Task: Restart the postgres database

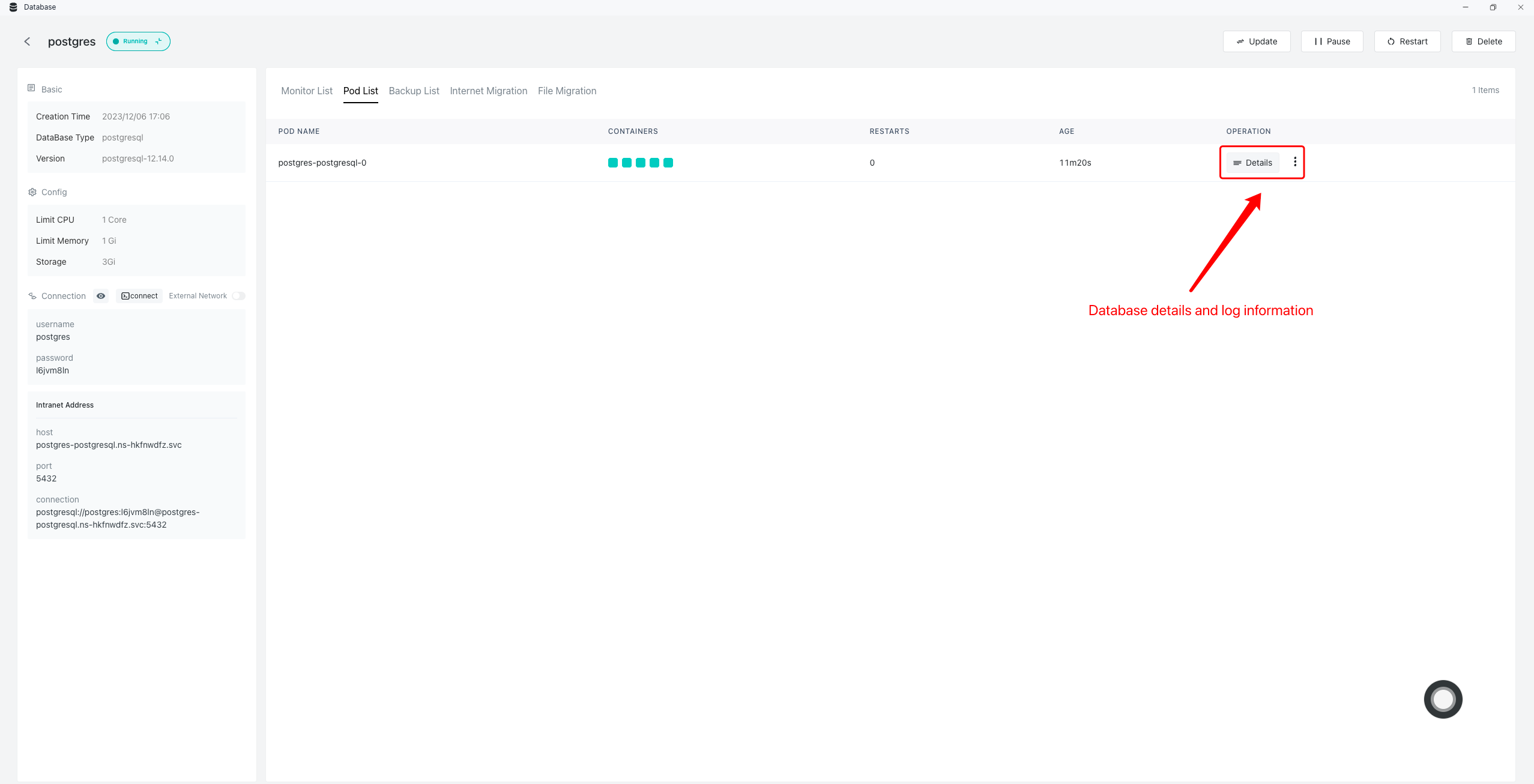Action: pos(1407,41)
